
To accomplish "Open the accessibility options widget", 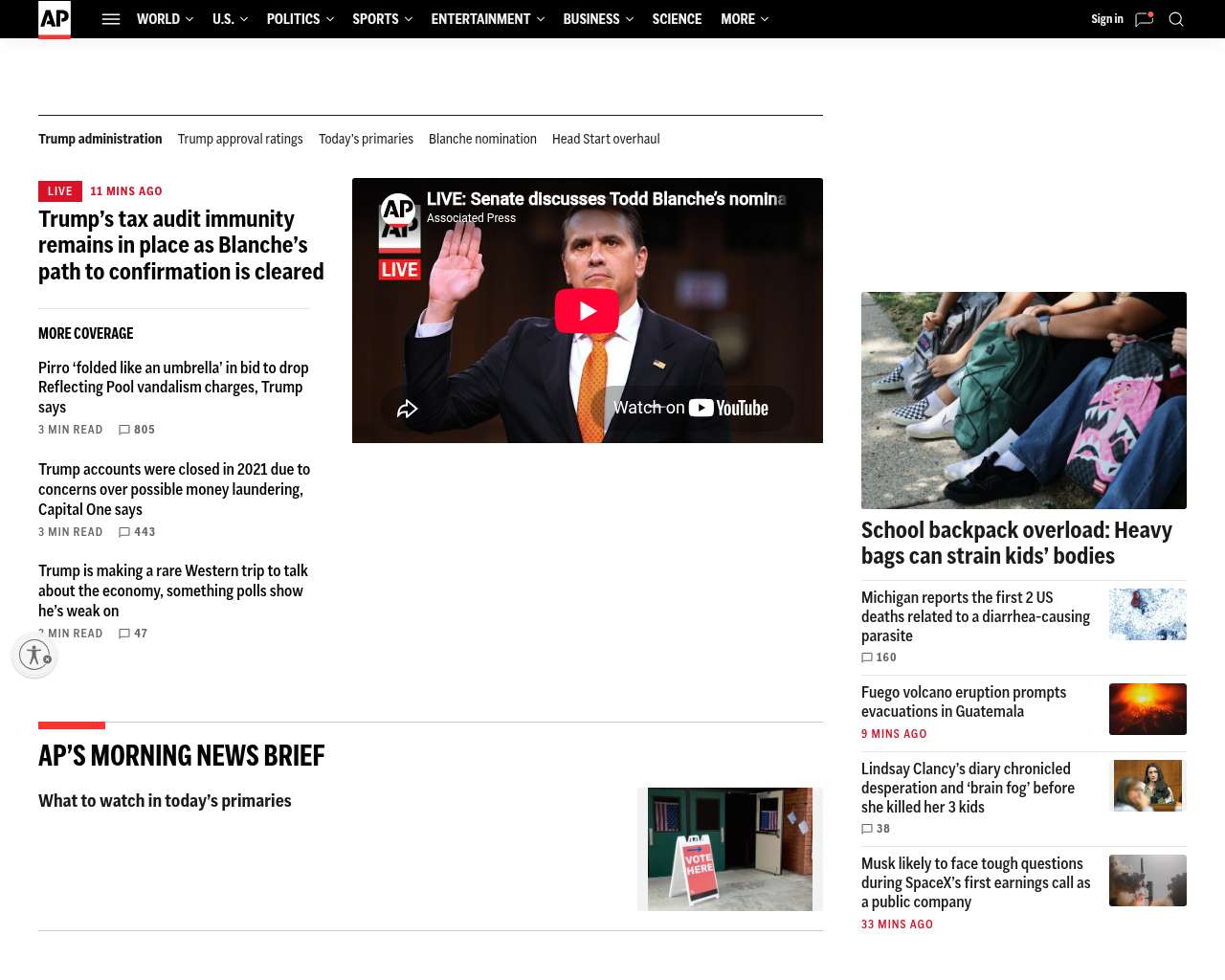I will click(34, 655).
